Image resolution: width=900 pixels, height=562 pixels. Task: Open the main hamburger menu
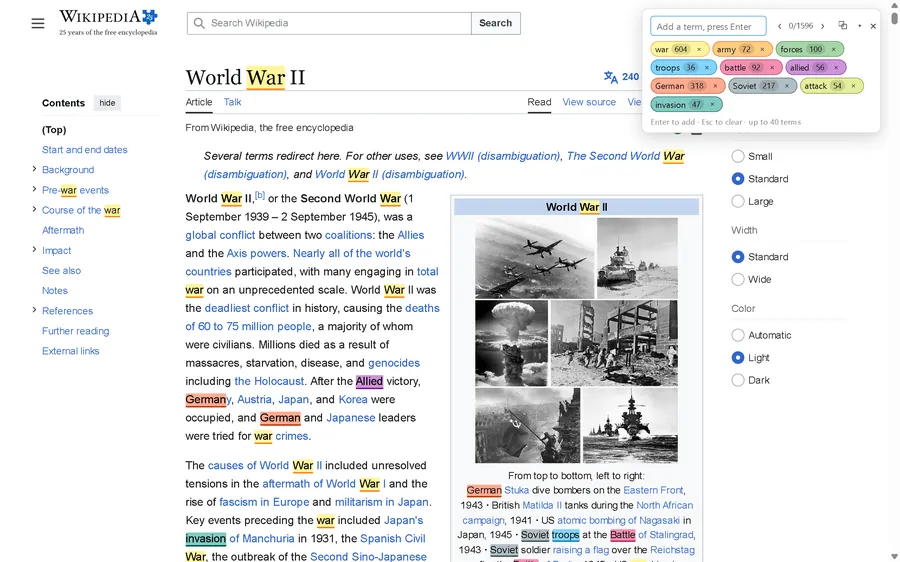[x=38, y=24]
